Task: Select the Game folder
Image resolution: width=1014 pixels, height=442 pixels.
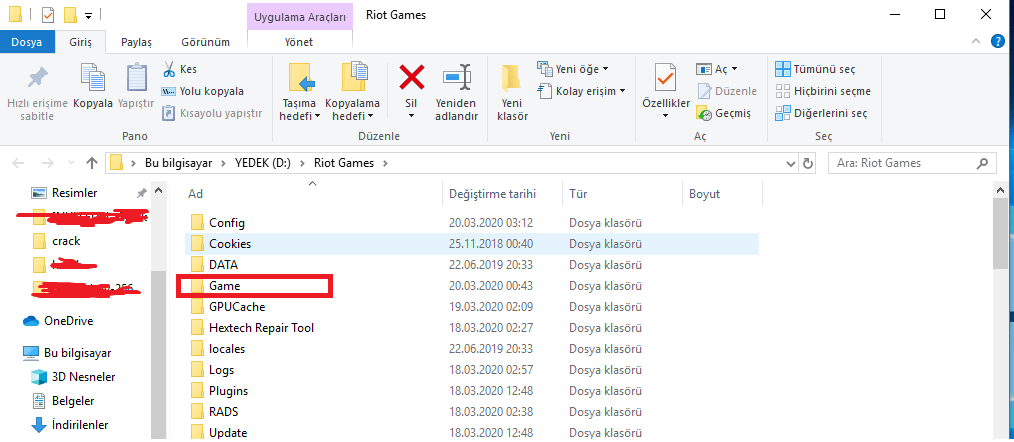Action: (x=471, y=285)
